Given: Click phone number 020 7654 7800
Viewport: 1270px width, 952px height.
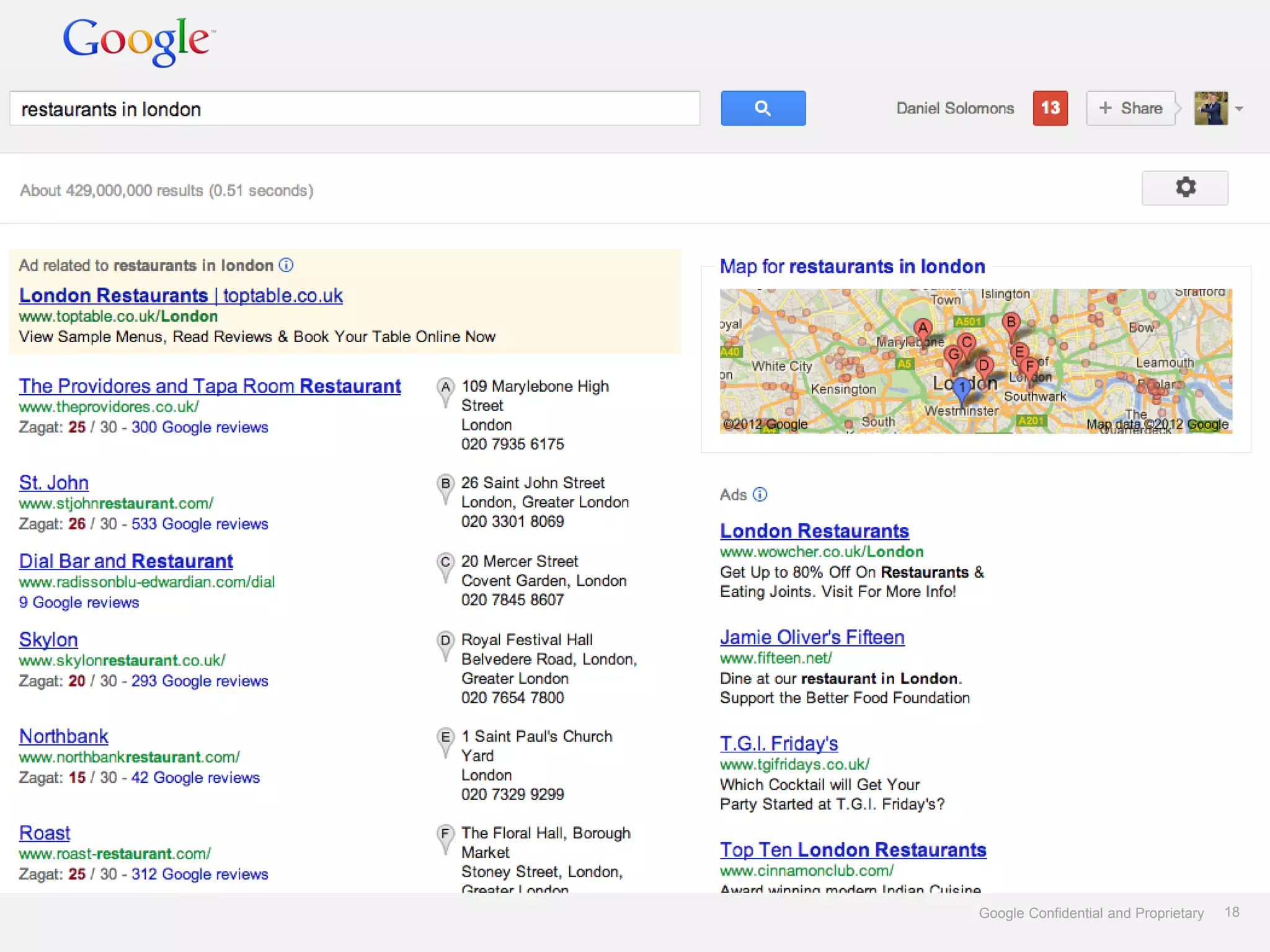Looking at the screenshot, I should (513, 698).
